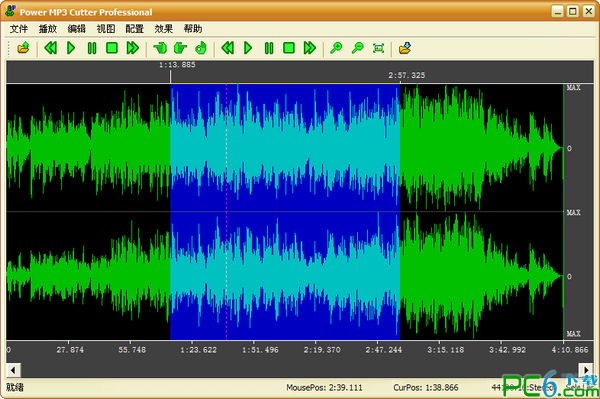
Task: Click rewind button just after the OK hand icon
Action: (x=228, y=48)
